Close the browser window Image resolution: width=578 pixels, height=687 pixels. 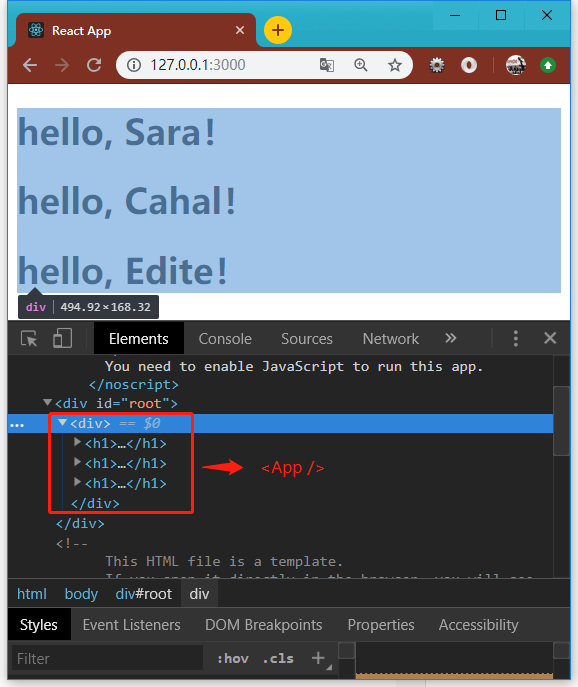tap(546, 15)
